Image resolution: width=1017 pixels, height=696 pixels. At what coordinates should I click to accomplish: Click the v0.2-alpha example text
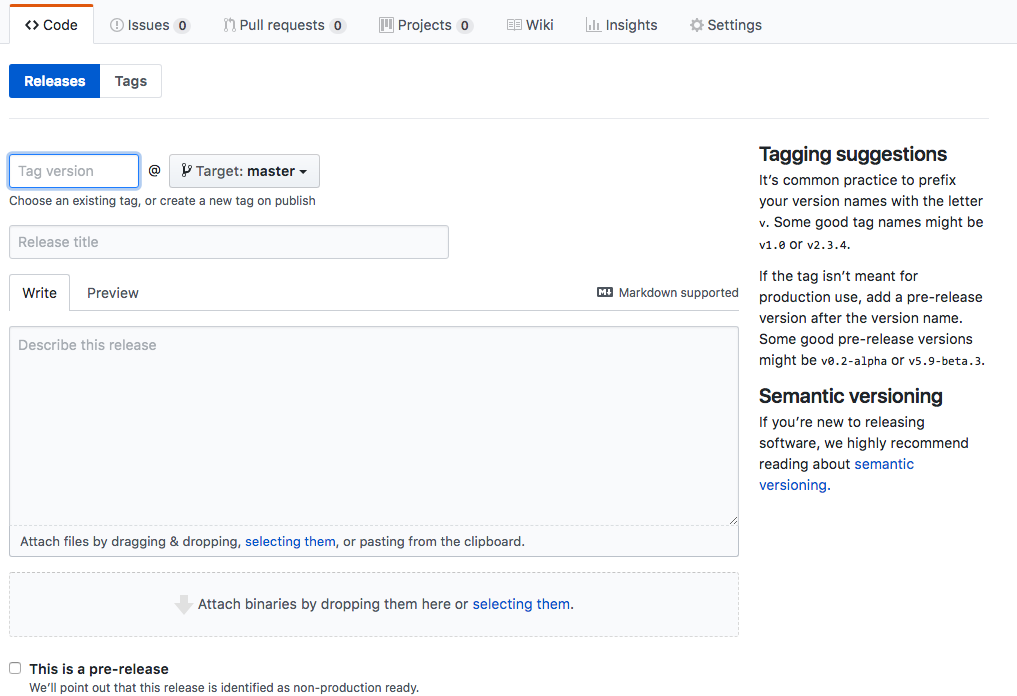point(854,361)
